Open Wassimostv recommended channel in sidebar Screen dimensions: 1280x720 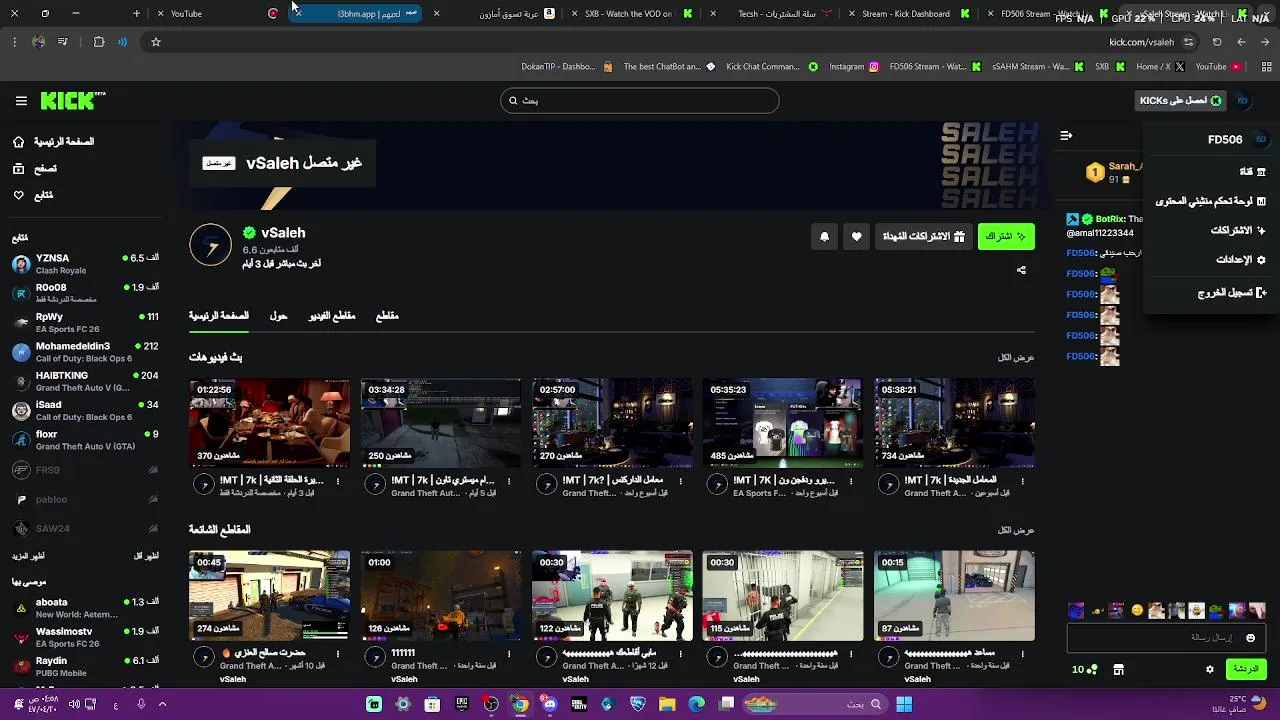click(x=85, y=637)
